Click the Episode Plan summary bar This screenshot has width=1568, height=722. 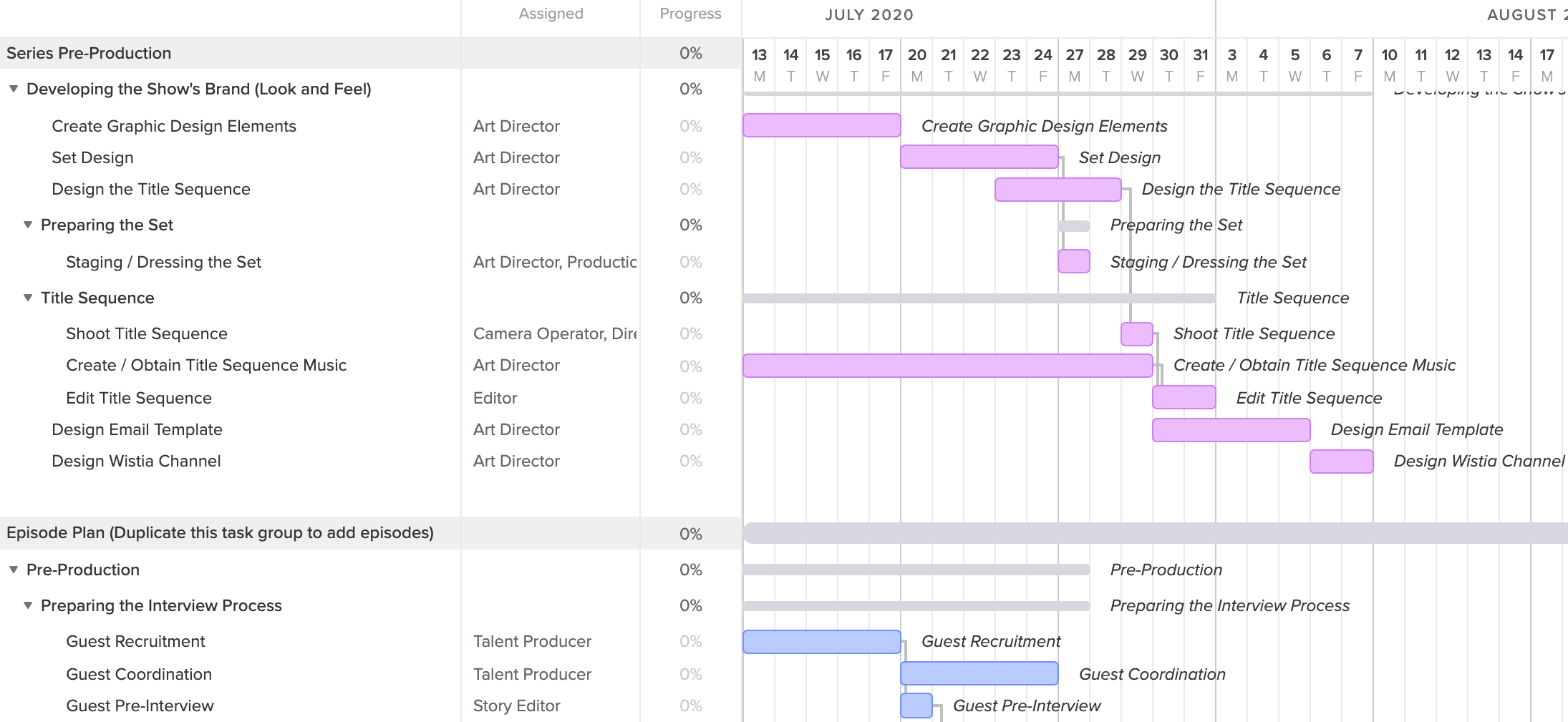1146,533
